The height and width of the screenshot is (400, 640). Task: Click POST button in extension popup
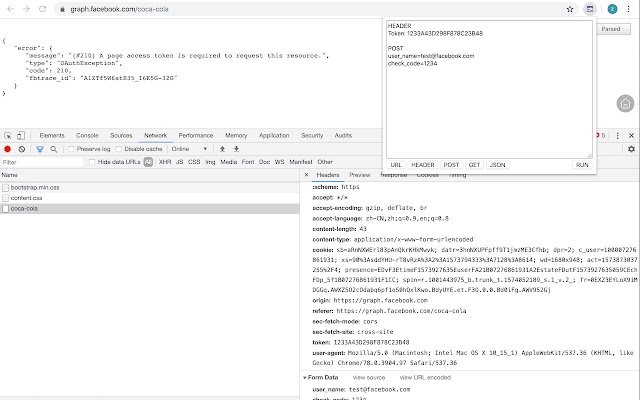[x=451, y=165]
